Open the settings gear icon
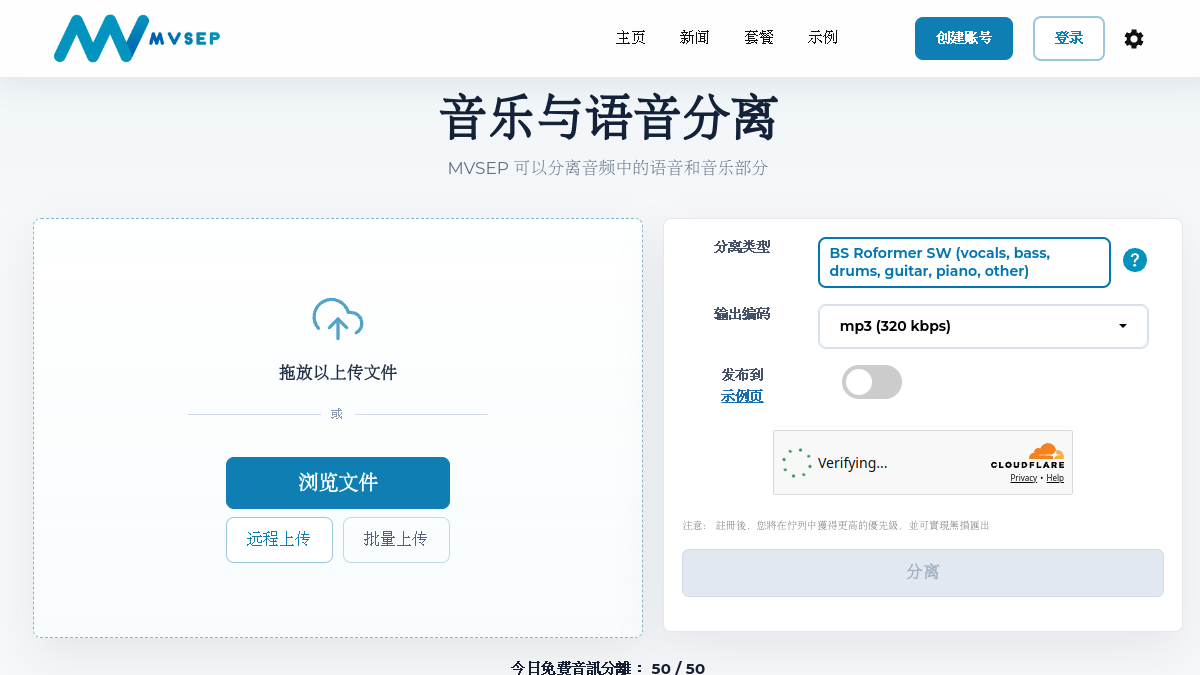1200x675 pixels. 1133,39
